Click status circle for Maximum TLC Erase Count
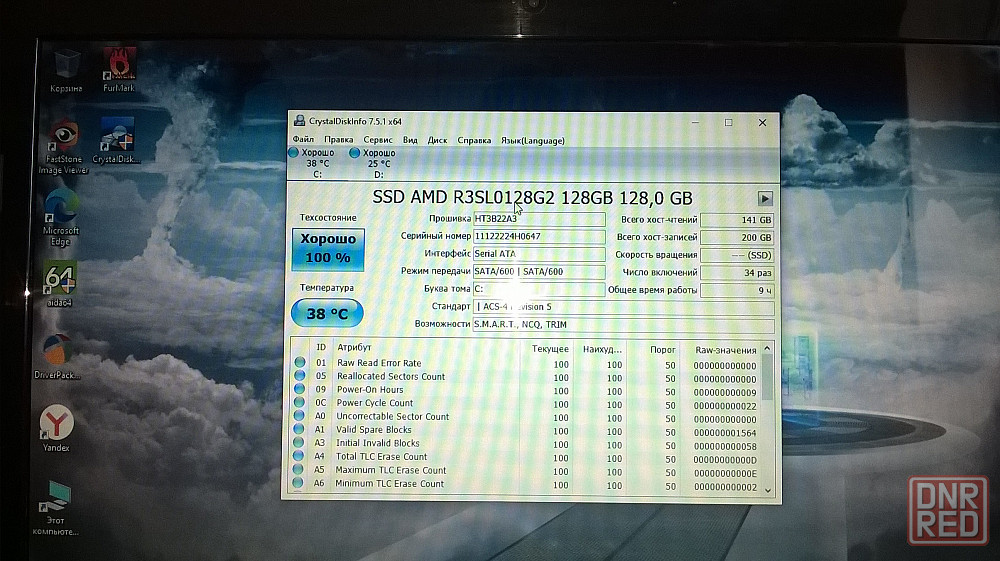The image size is (1000, 561). click(x=298, y=469)
